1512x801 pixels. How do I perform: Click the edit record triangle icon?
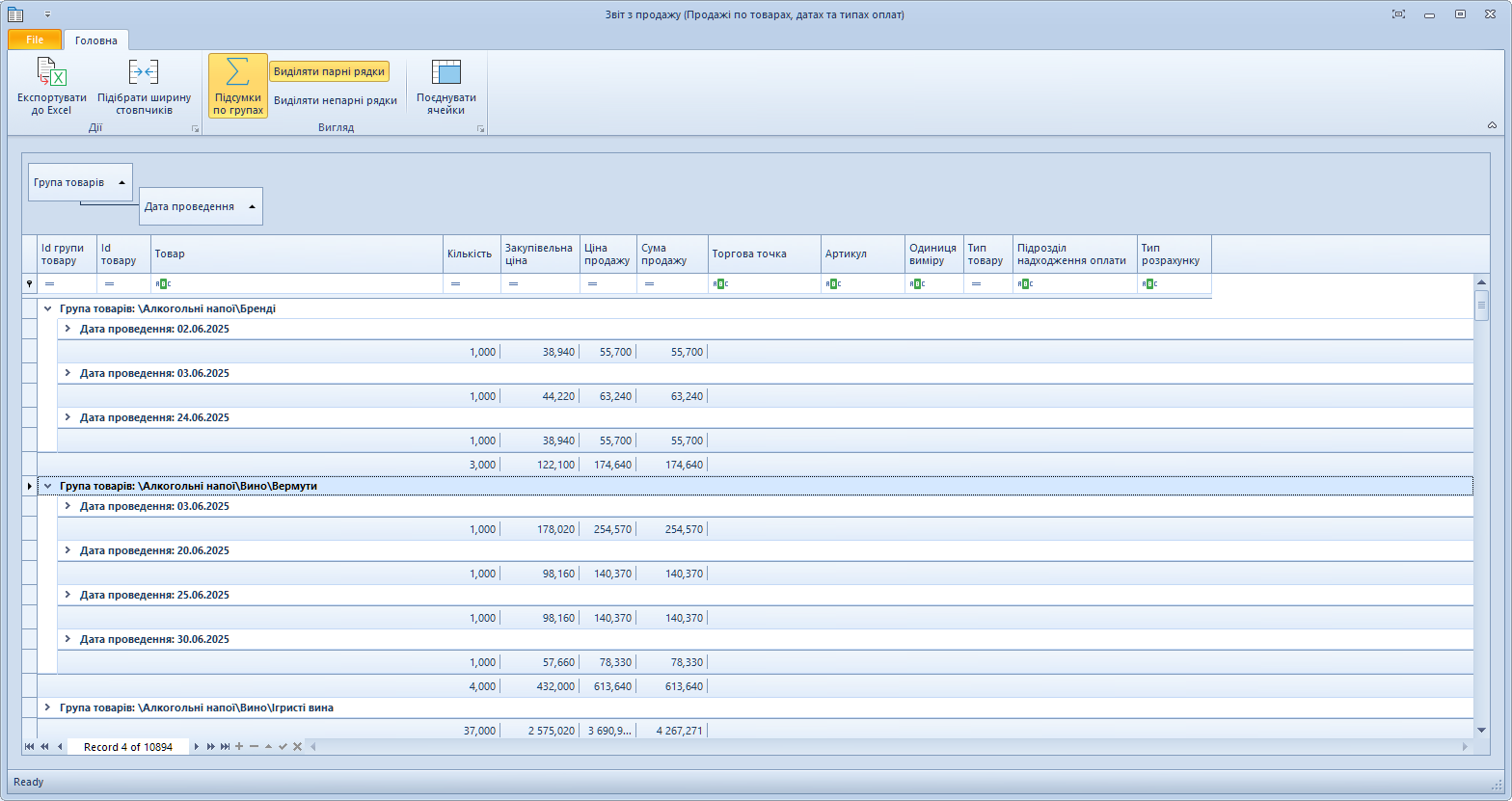pyautogui.click(x=268, y=747)
